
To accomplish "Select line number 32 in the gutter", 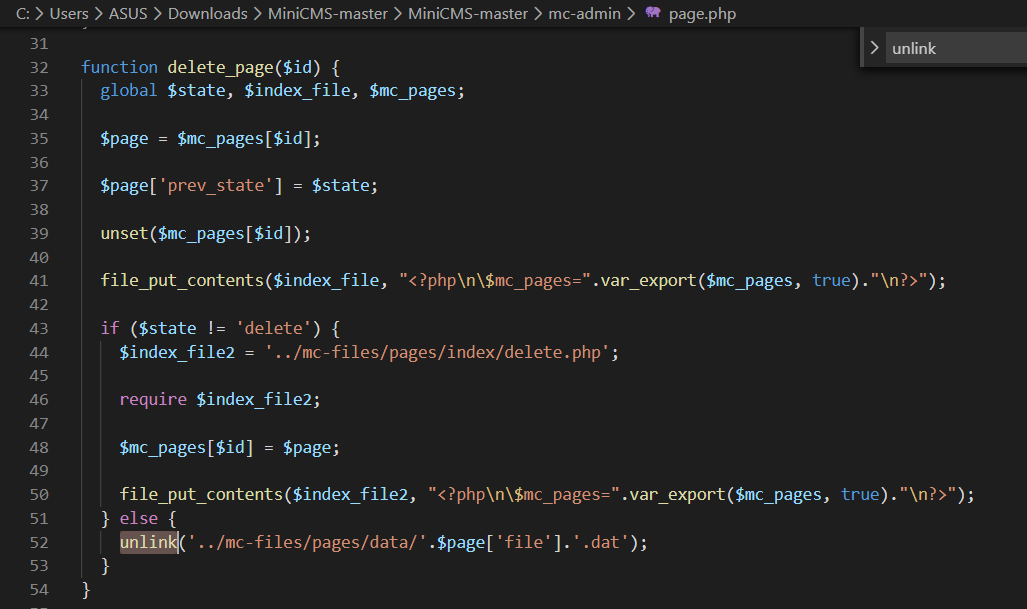I will pos(39,67).
